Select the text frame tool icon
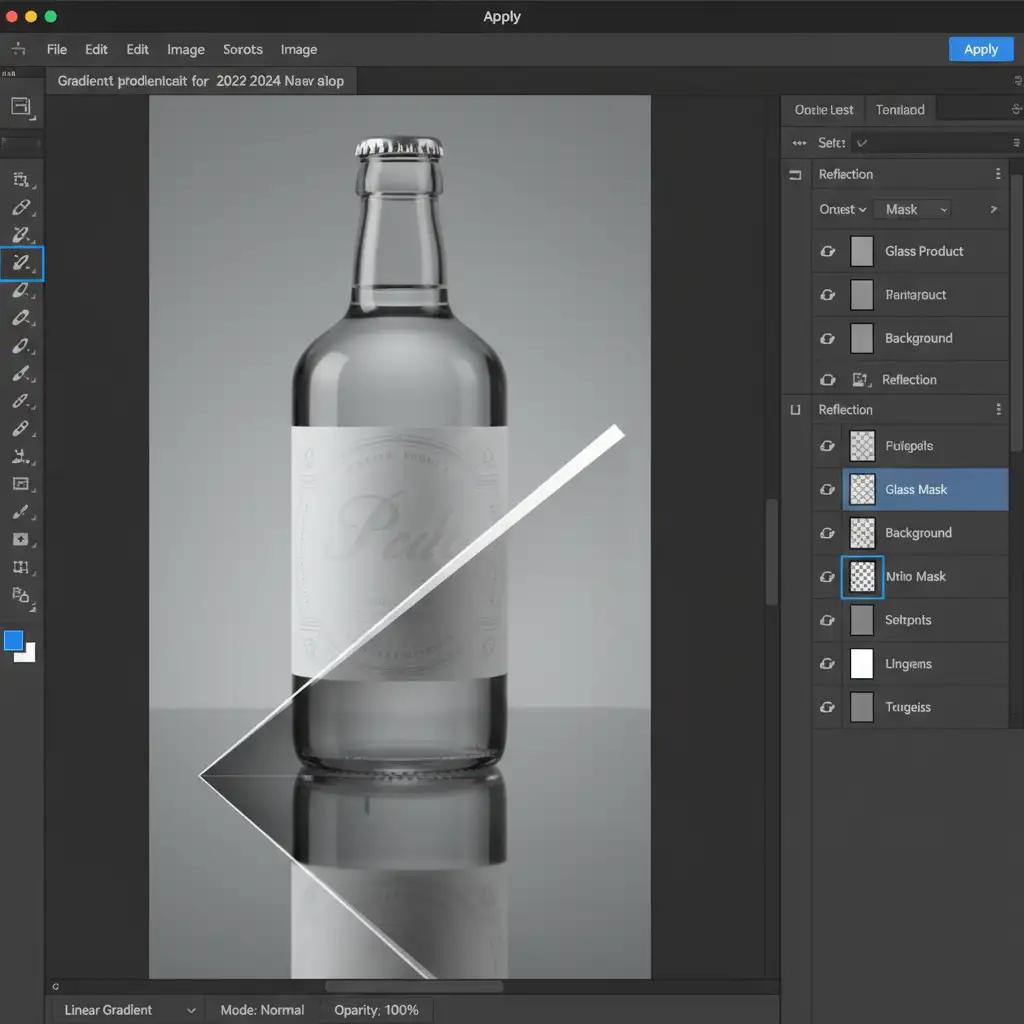This screenshot has width=1024, height=1024. coord(22,484)
